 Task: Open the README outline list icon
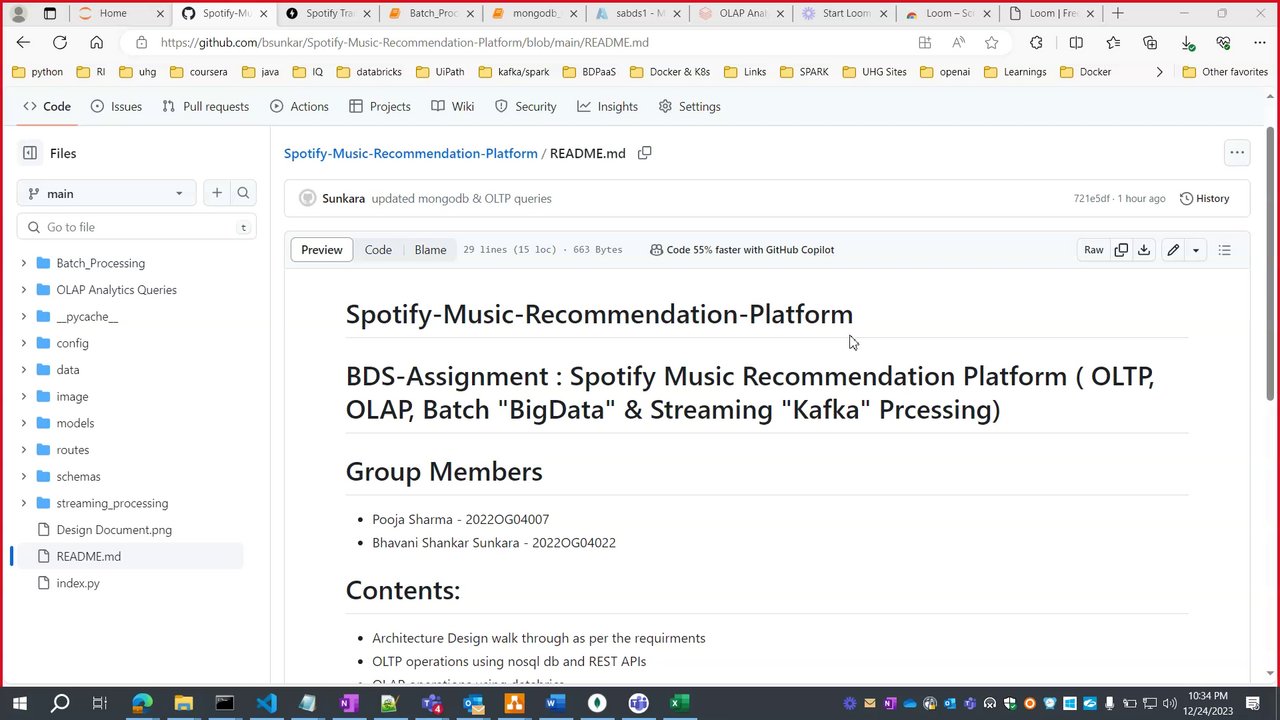click(x=1225, y=250)
